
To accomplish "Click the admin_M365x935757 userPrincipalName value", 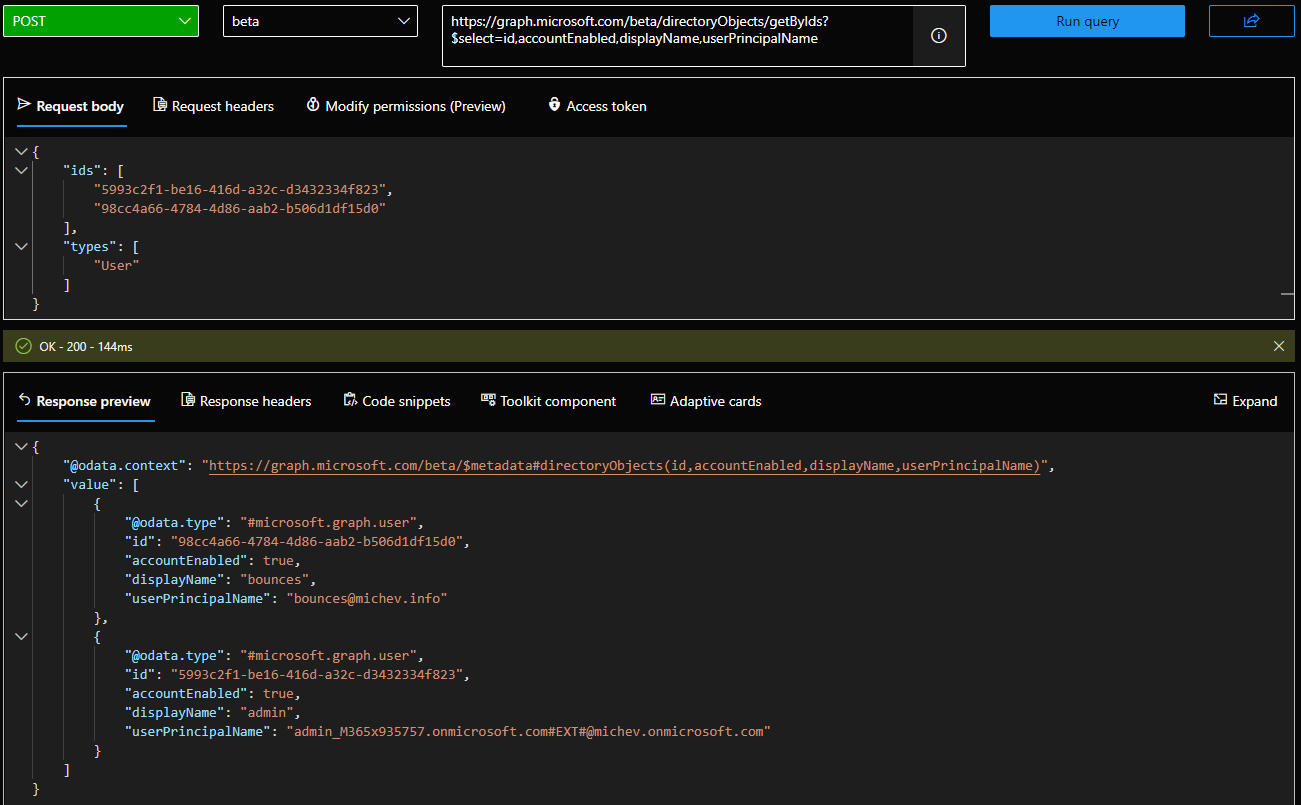I will 529,732.
